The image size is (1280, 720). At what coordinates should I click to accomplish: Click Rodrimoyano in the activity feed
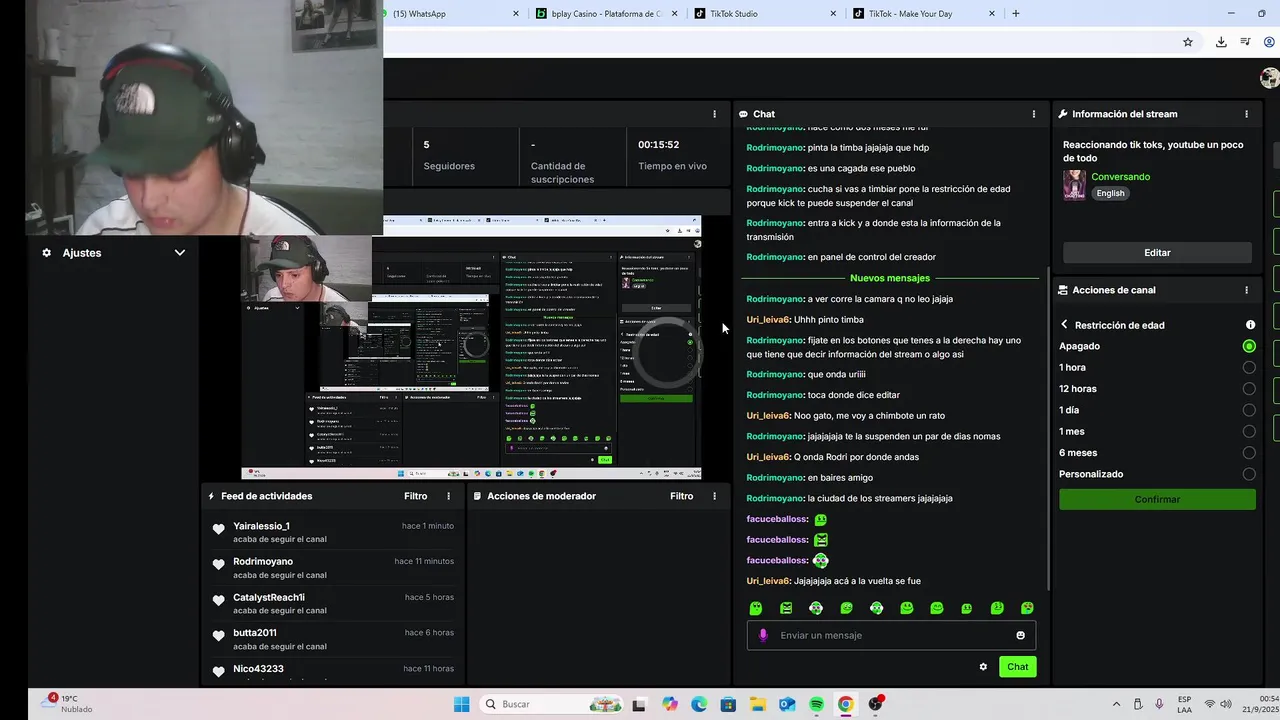pos(263,562)
